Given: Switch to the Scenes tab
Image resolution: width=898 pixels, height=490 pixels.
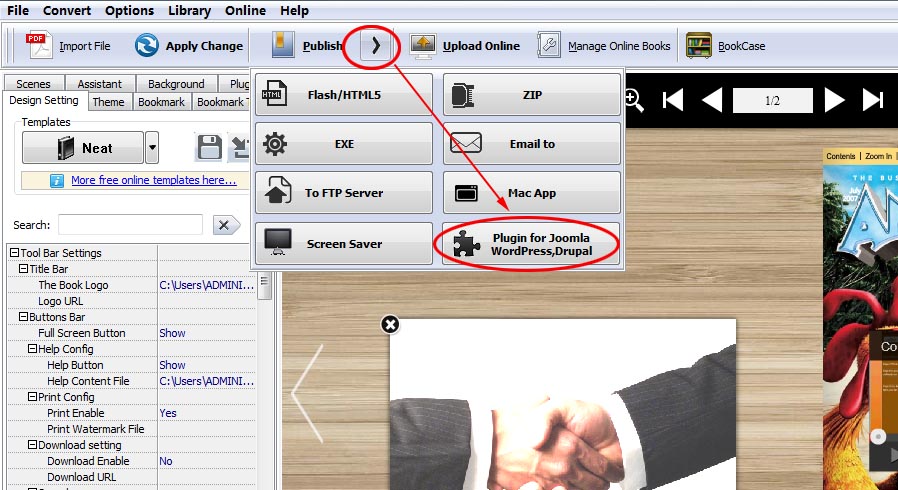Looking at the screenshot, I should click(33, 84).
